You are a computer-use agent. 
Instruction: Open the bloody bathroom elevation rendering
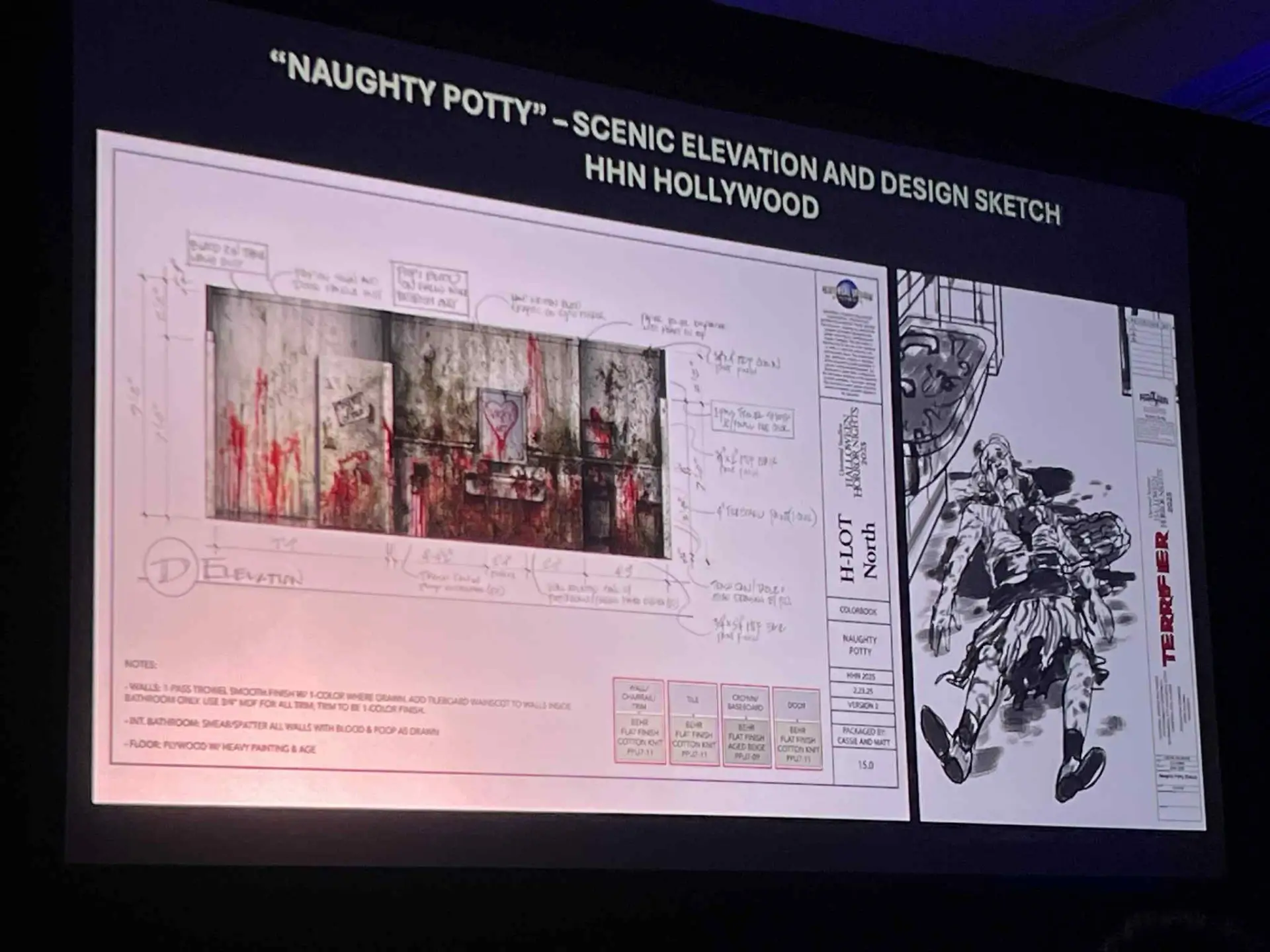[438, 421]
